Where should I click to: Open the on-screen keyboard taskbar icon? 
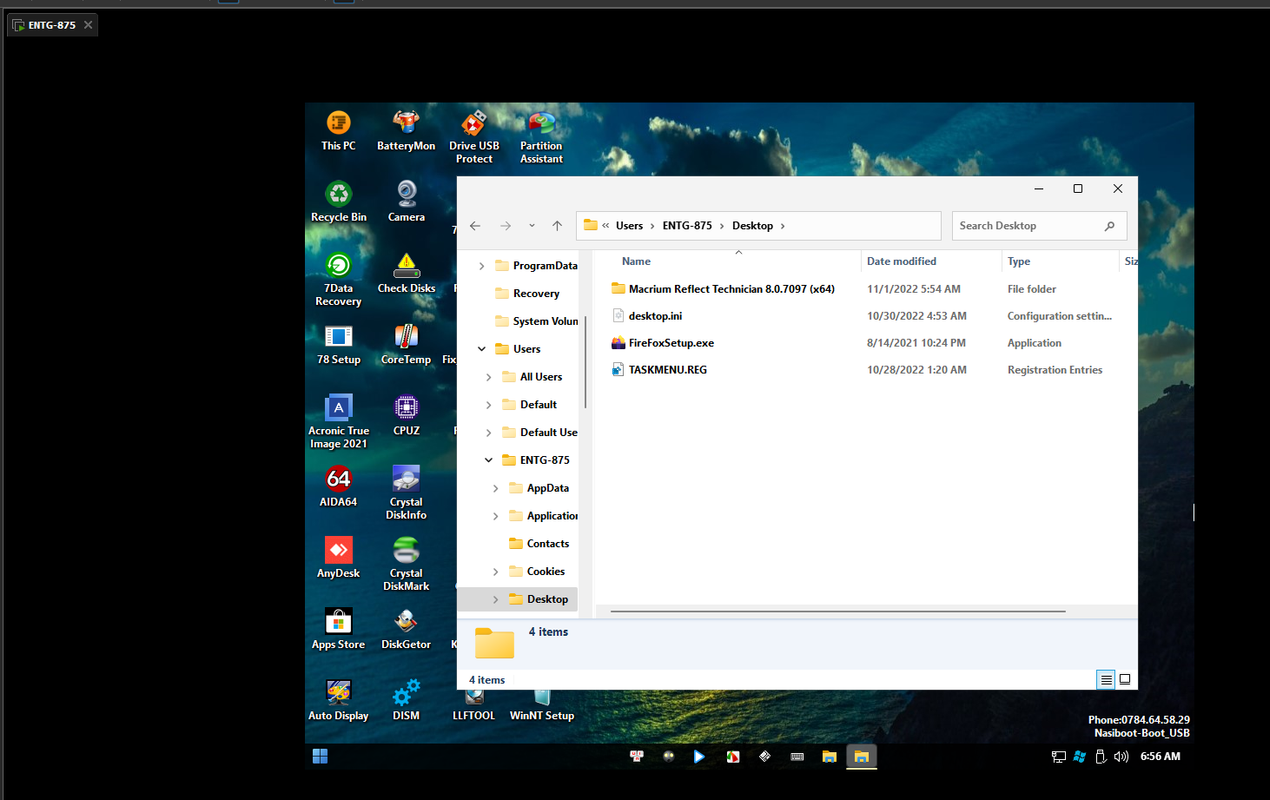click(797, 757)
